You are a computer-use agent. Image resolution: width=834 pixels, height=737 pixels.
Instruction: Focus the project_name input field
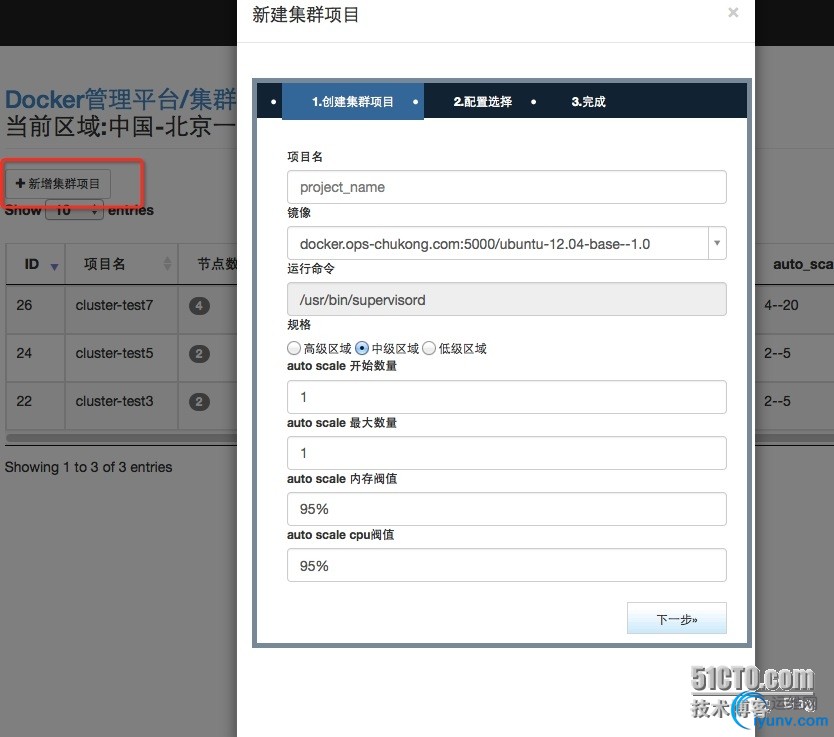coord(506,187)
